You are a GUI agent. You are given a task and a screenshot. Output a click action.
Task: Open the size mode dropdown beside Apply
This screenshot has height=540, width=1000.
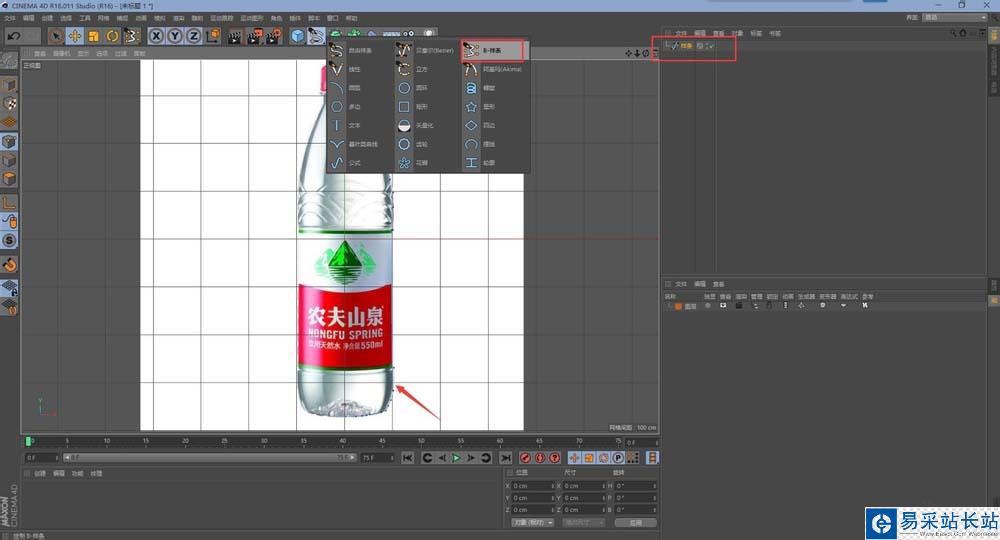584,523
